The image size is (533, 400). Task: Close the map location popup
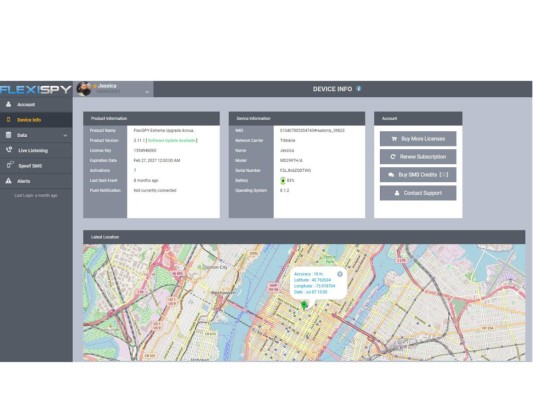(340, 274)
